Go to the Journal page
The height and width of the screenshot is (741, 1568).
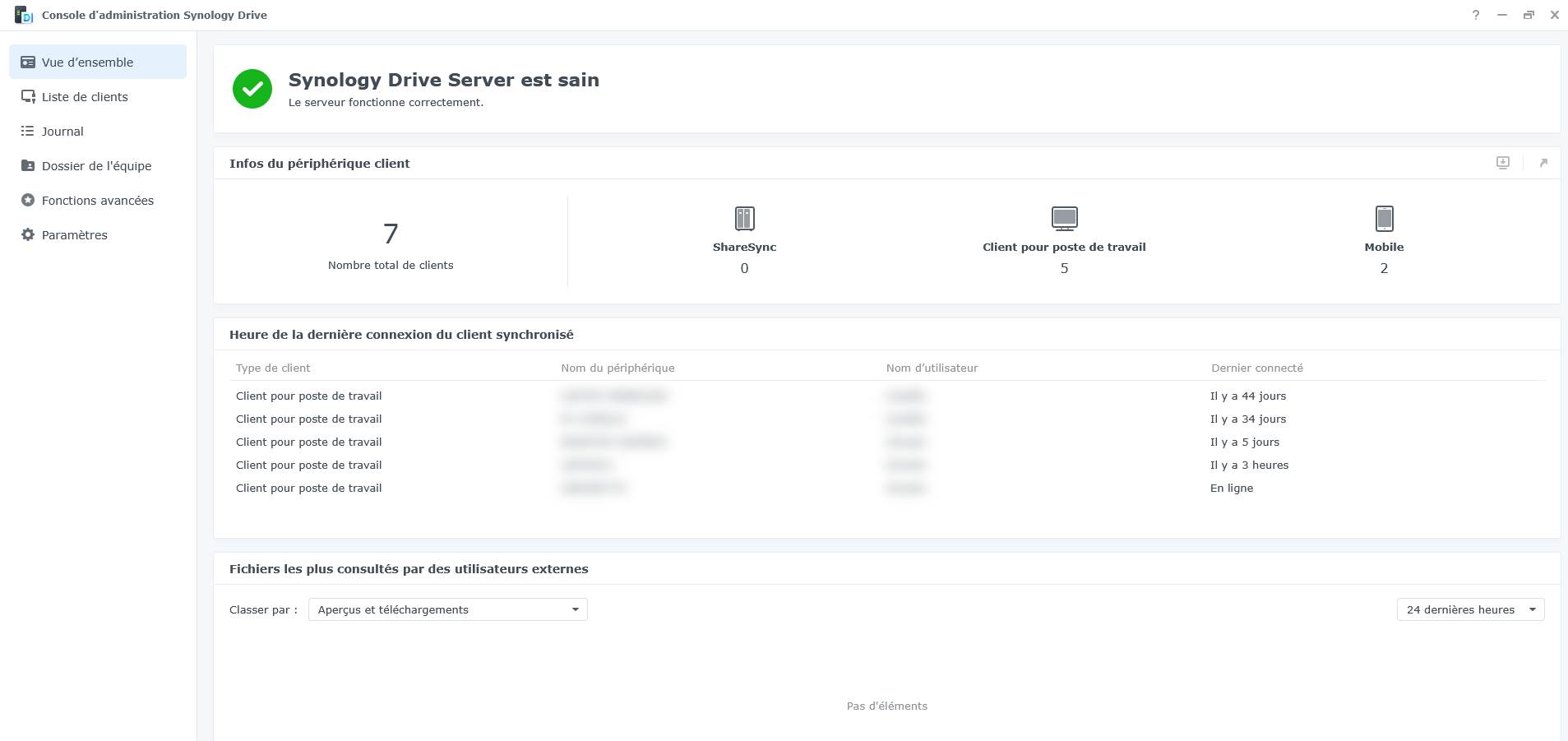pos(98,132)
